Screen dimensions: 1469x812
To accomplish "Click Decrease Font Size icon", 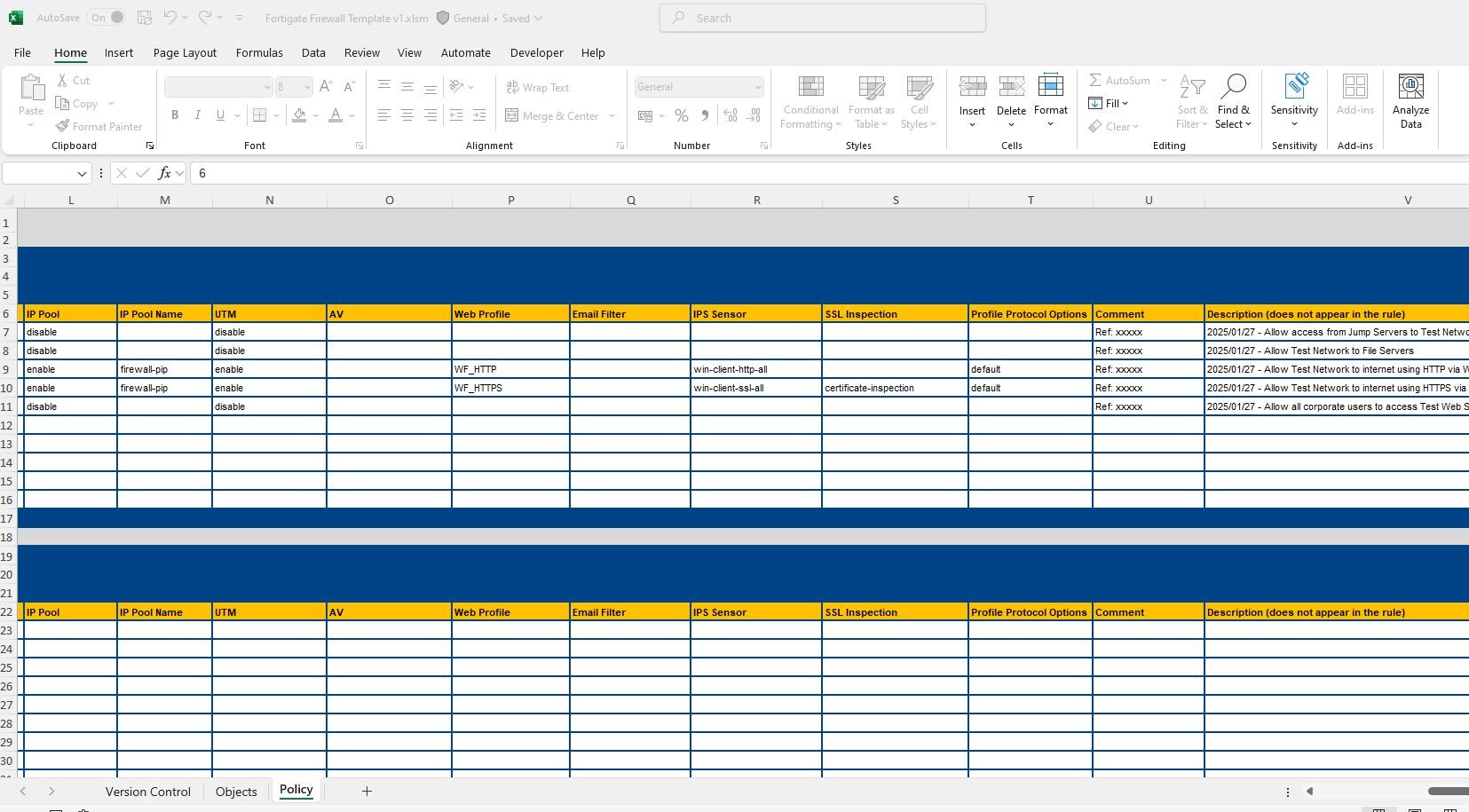I will [x=349, y=86].
